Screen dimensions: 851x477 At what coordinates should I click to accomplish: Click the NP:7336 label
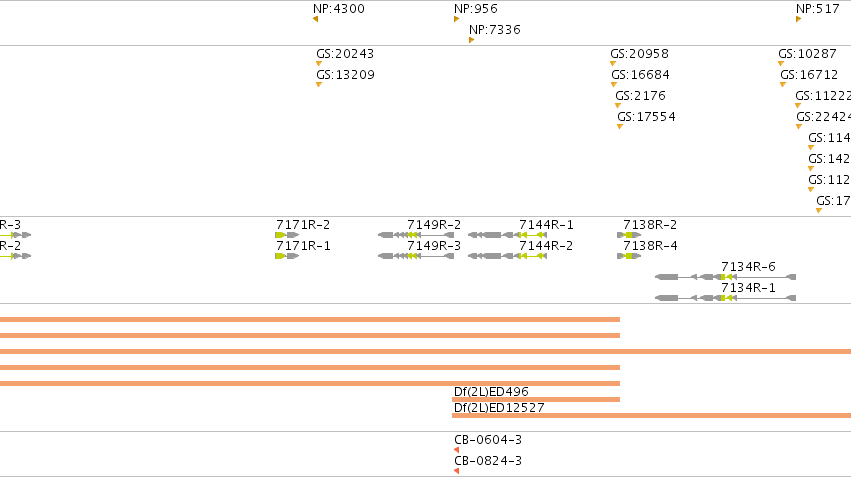pyautogui.click(x=494, y=30)
